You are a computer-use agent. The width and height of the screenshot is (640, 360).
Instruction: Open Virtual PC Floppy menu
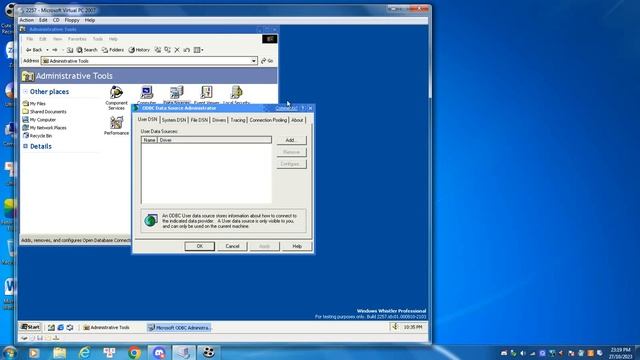pos(72,20)
